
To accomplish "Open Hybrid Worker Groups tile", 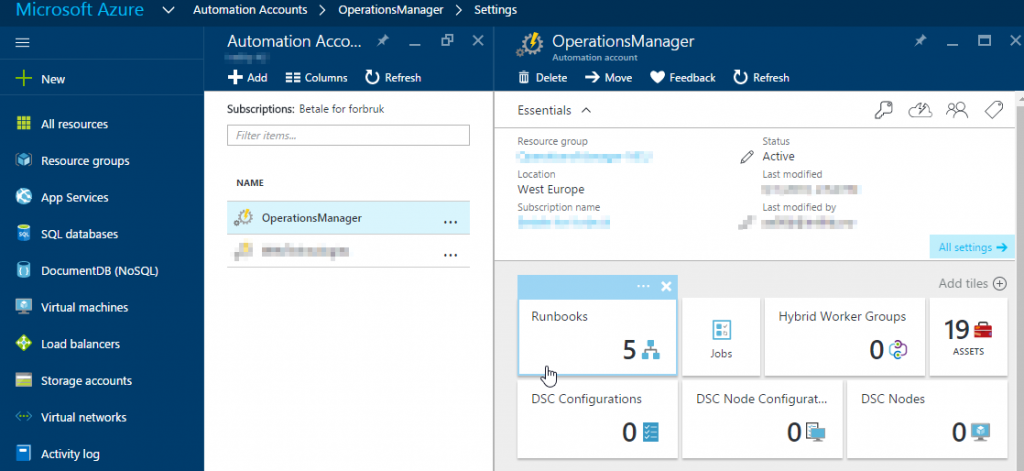I will click(844, 337).
